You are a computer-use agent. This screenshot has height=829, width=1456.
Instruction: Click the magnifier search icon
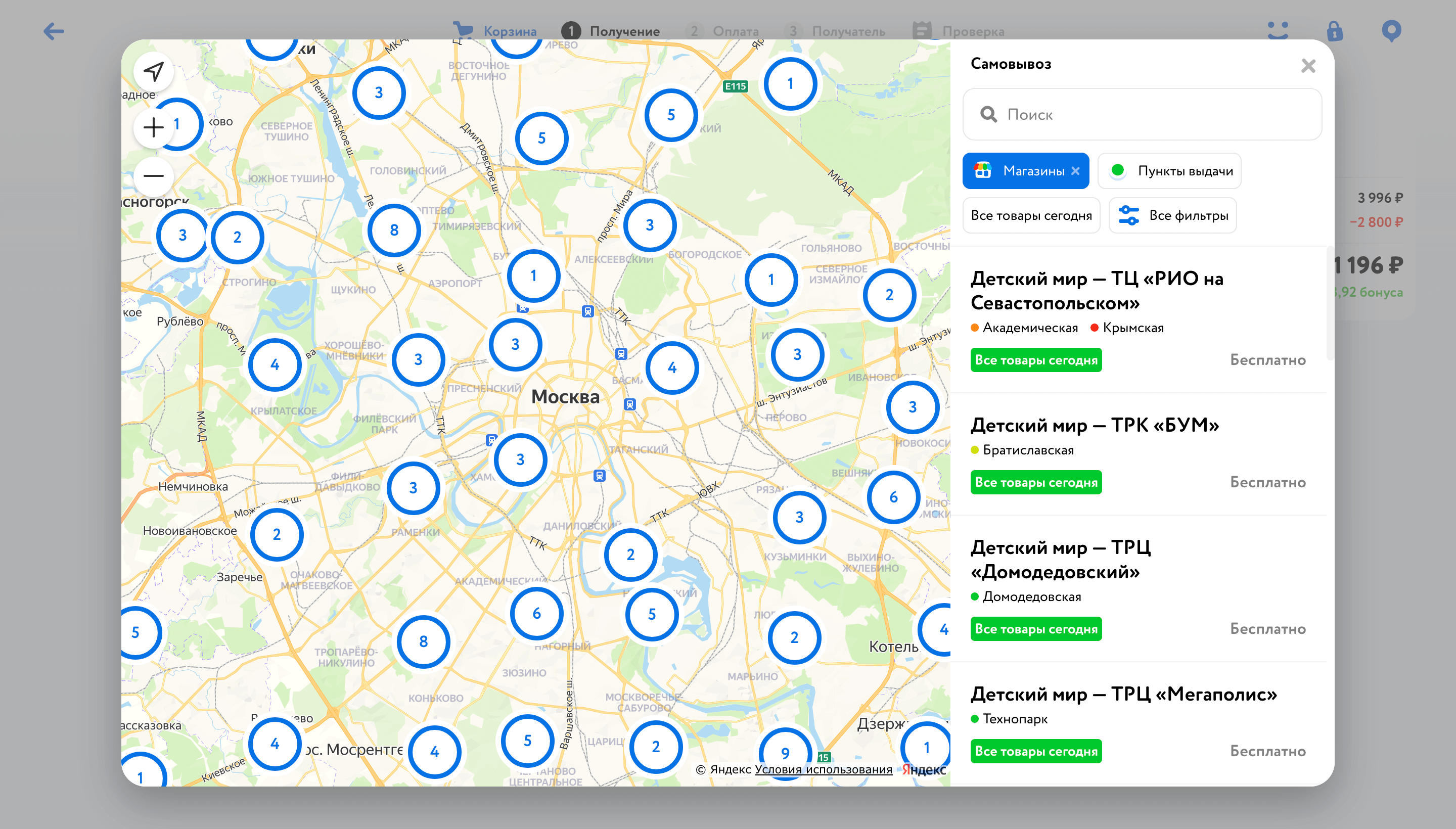pos(988,114)
